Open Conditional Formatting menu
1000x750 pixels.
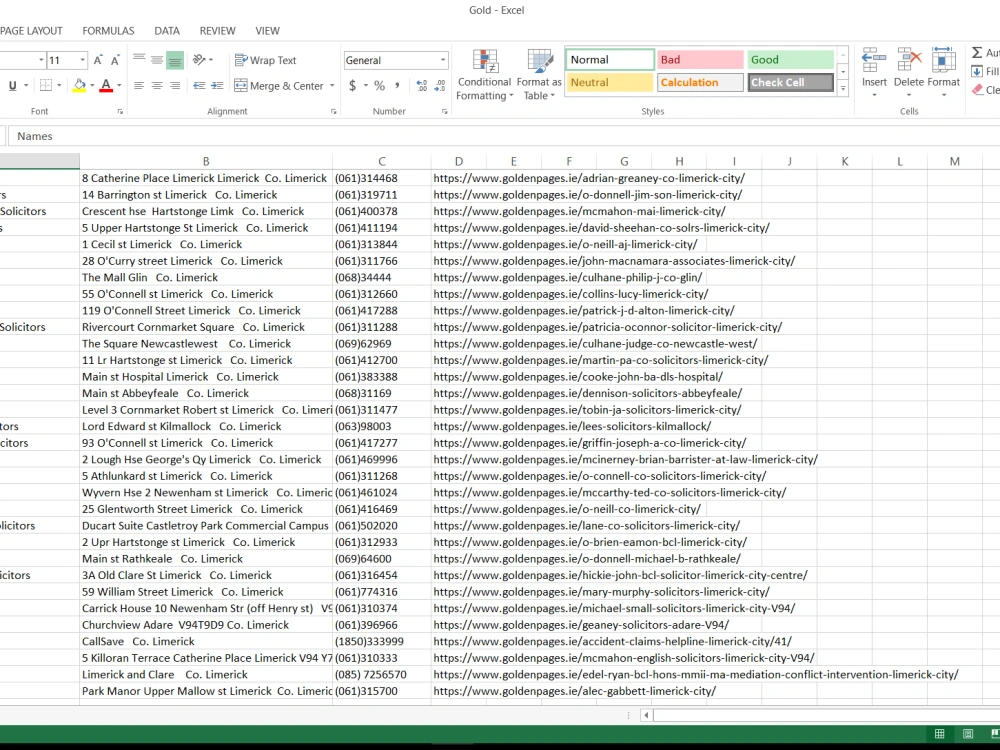click(x=485, y=75)
